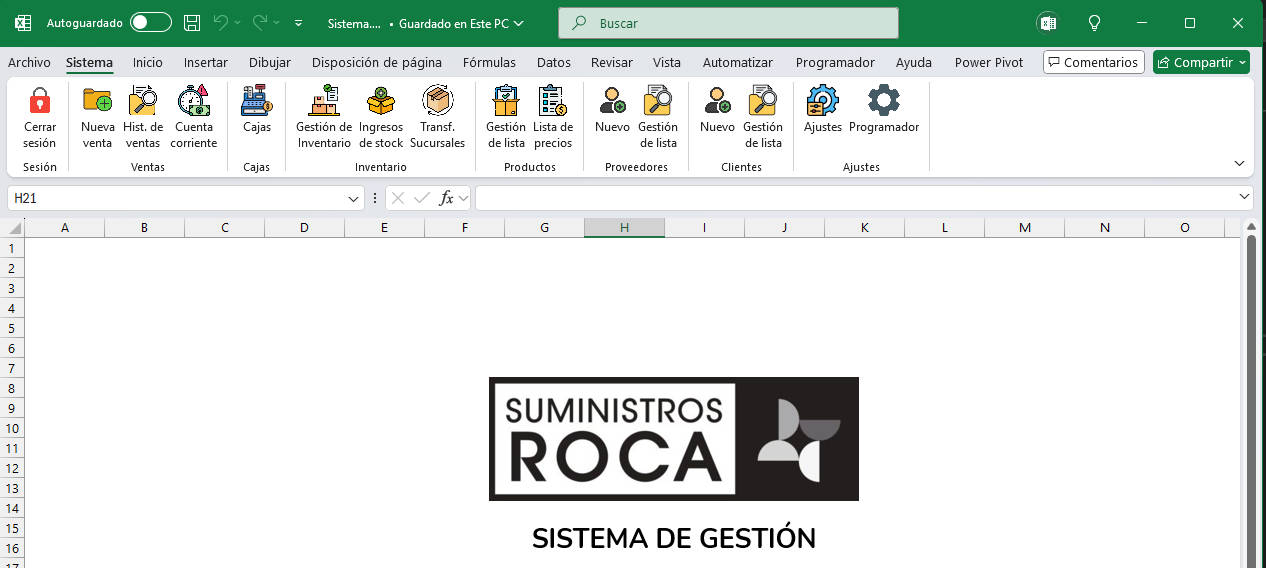Open Ajustes gear icon

(823, 101)
